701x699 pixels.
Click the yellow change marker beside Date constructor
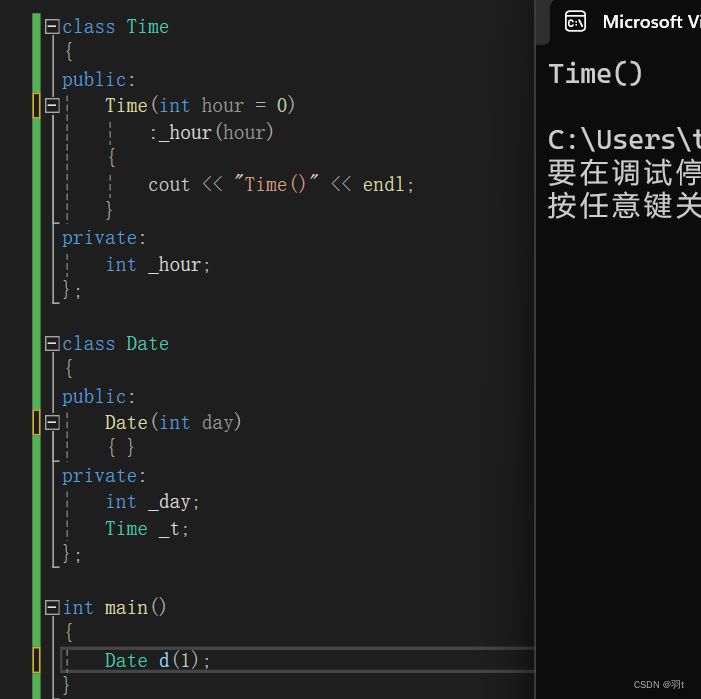coord(36,422)
